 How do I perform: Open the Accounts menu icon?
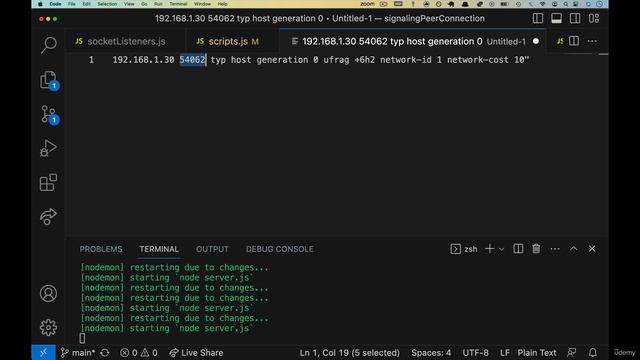[49, 293]
